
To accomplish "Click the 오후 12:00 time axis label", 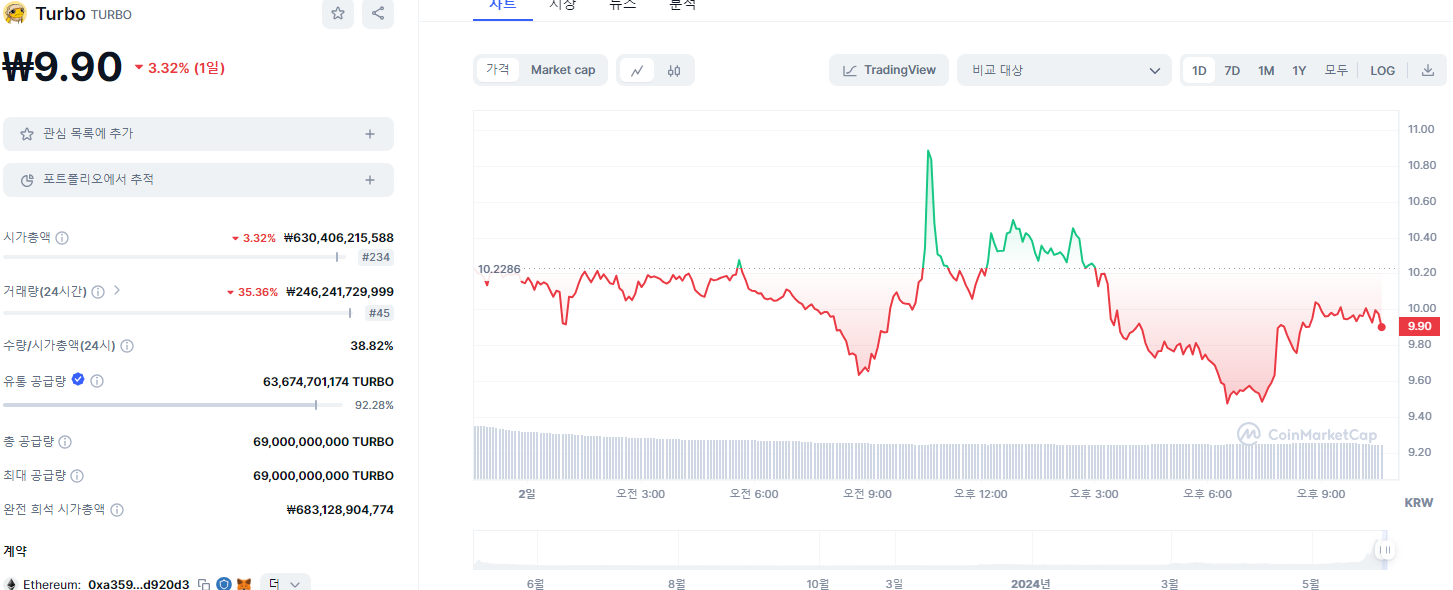I will 981,494.
